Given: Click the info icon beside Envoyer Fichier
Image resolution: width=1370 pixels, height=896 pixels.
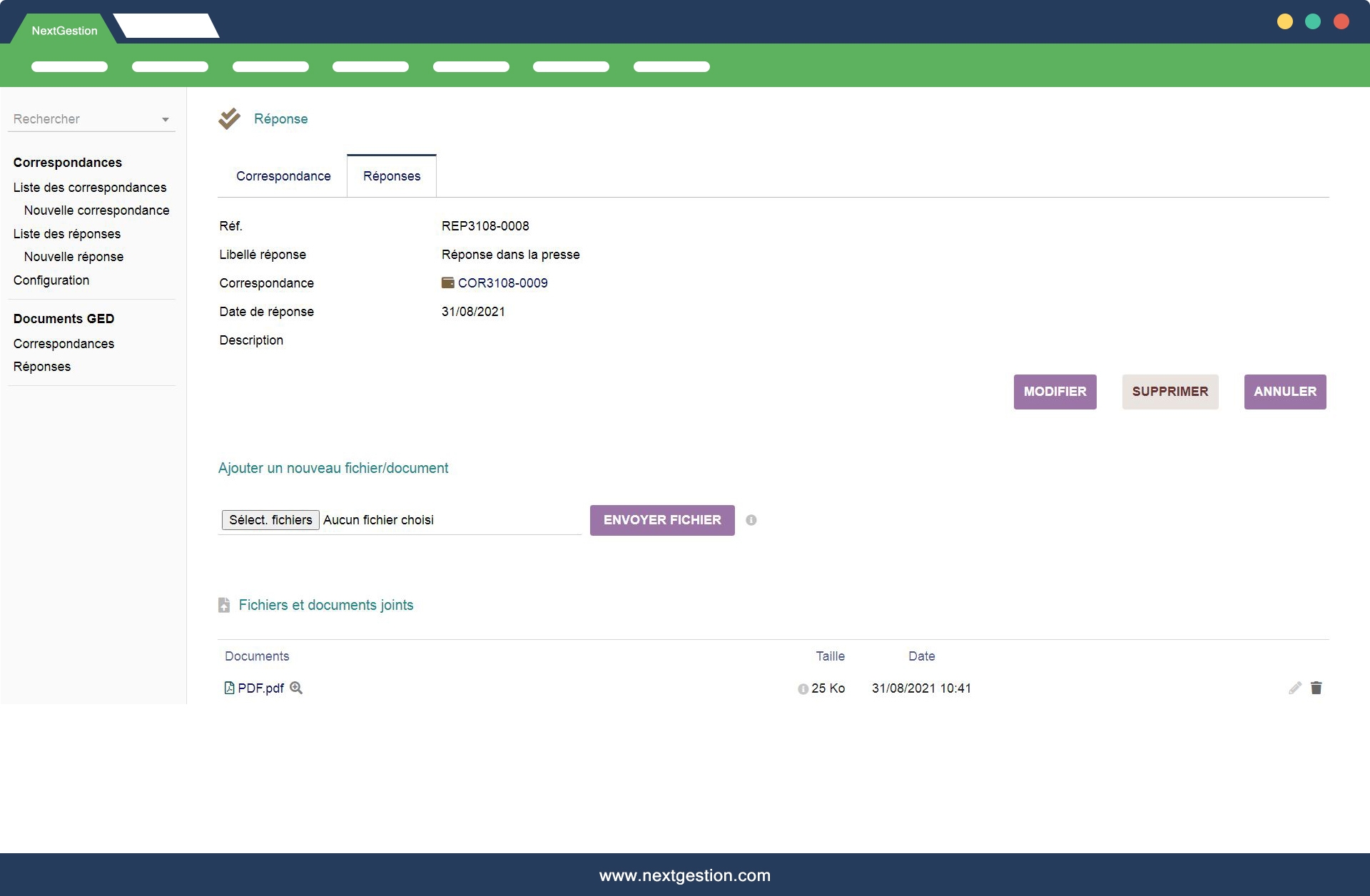Looking at the screenshot, I should [751, 520].
